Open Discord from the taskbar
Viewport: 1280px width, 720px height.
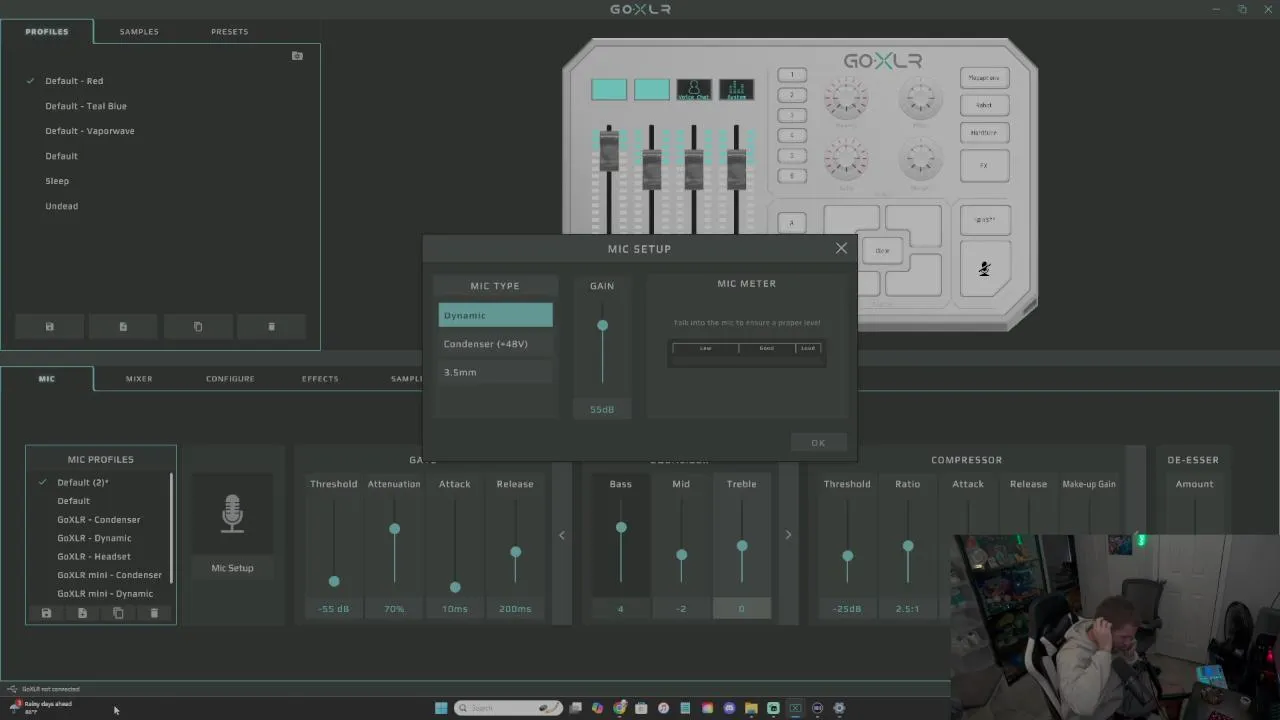pyautogui.click(x=729, y=708)
